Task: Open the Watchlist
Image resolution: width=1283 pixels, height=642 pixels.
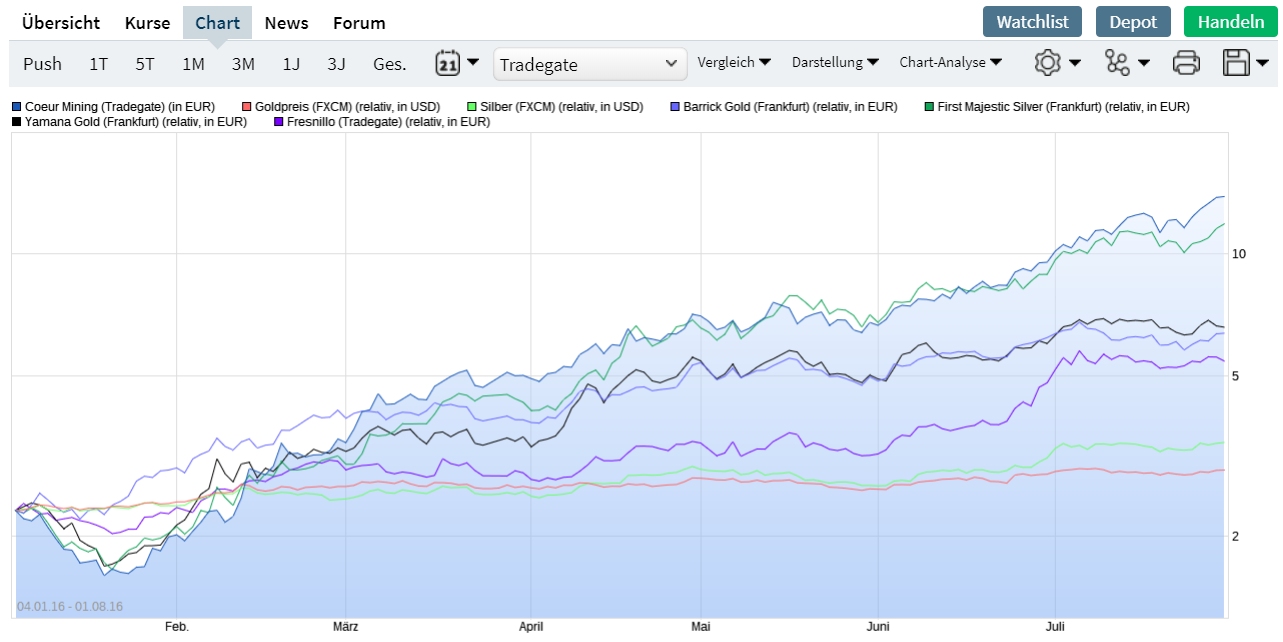Action: [x=1032, y=21]
